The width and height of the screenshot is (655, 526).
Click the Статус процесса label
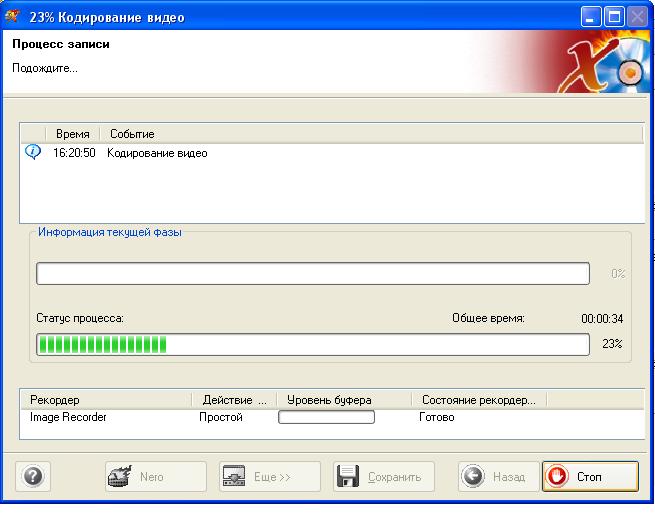tap(80, 318)
